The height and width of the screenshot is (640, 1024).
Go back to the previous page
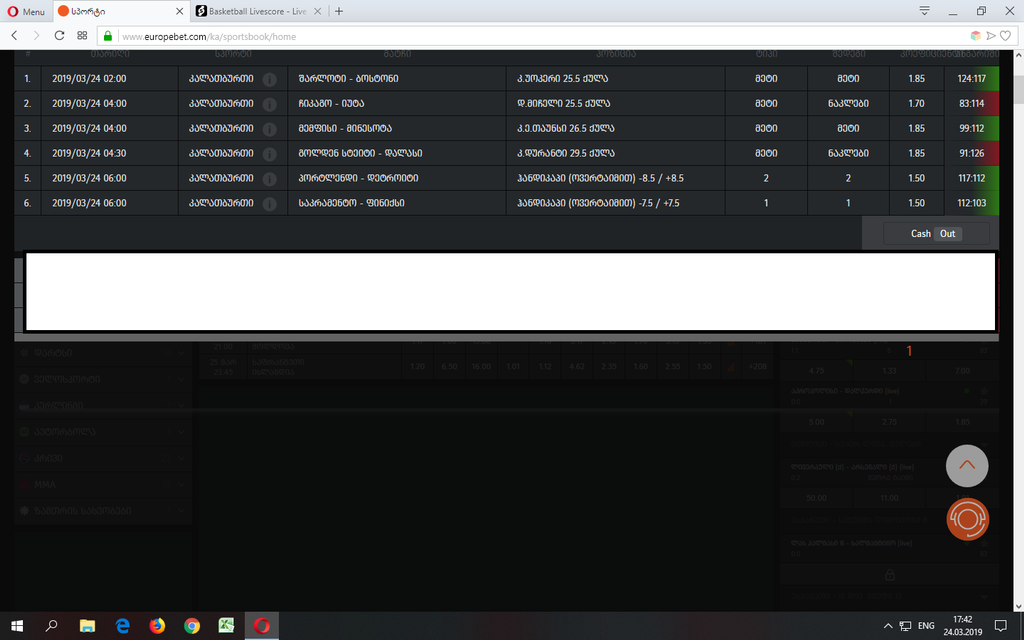(14, 36)
